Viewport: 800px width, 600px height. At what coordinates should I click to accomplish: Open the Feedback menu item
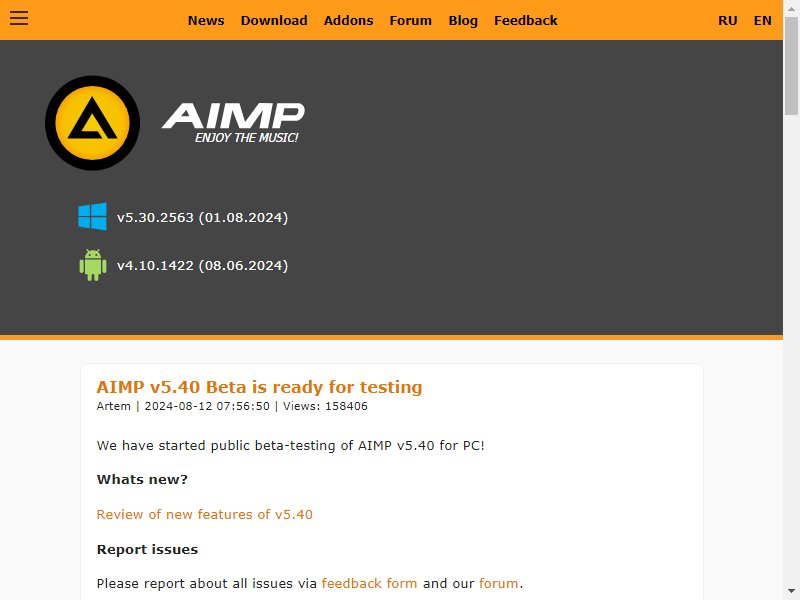(526, 20)
